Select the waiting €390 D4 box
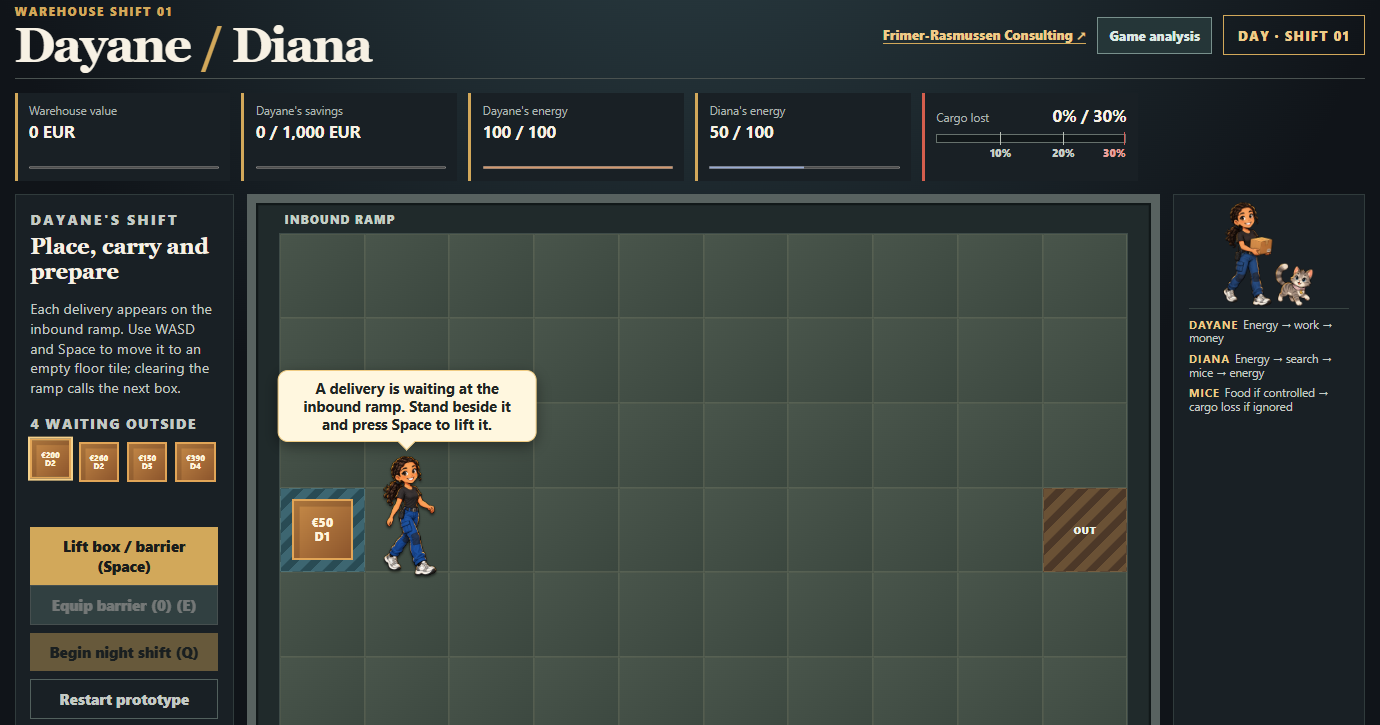Viewport: 1380px width, 725px height. [195, 462]
